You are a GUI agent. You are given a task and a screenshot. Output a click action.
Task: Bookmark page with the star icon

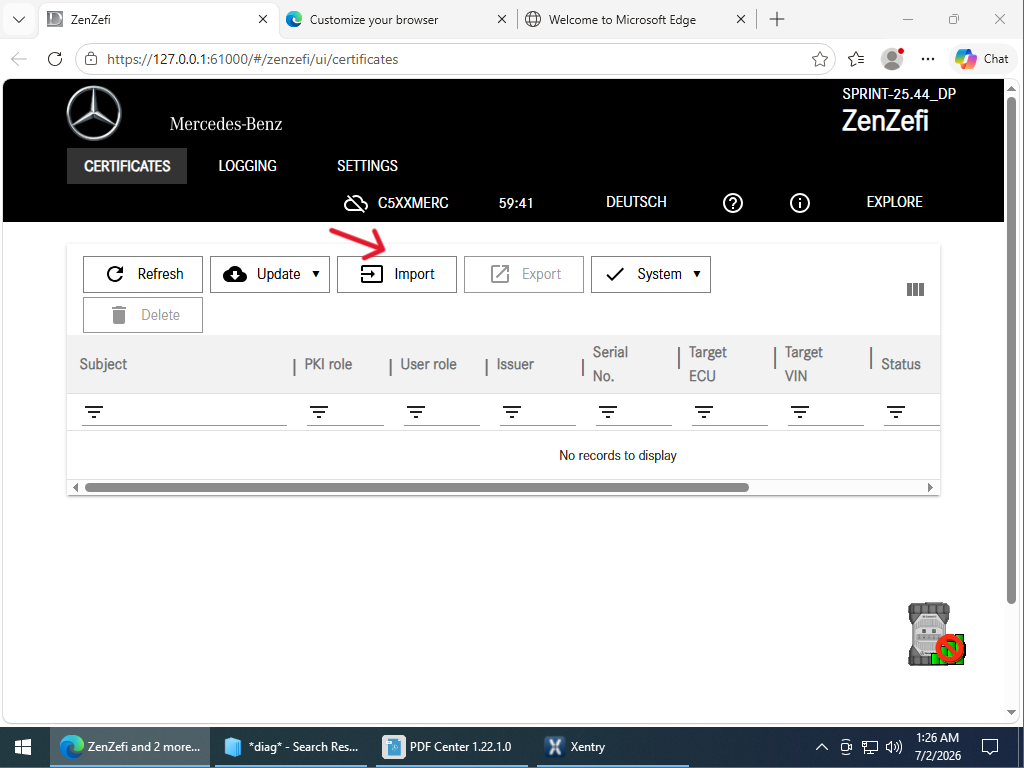[820, 59]
